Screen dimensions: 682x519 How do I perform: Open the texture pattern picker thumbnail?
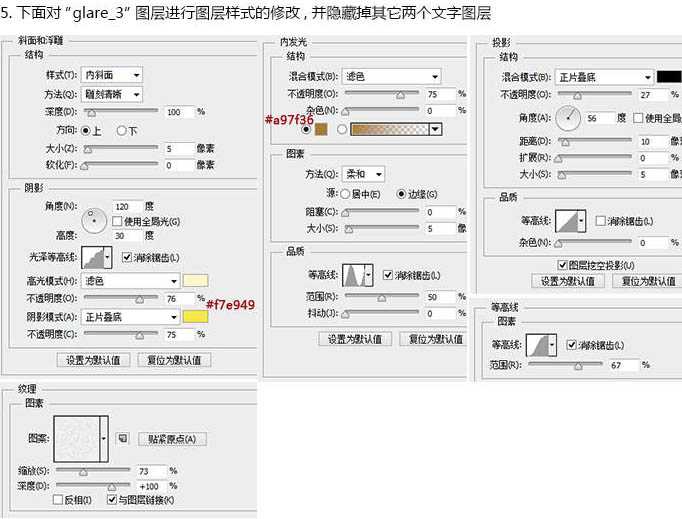pos(77,439)
